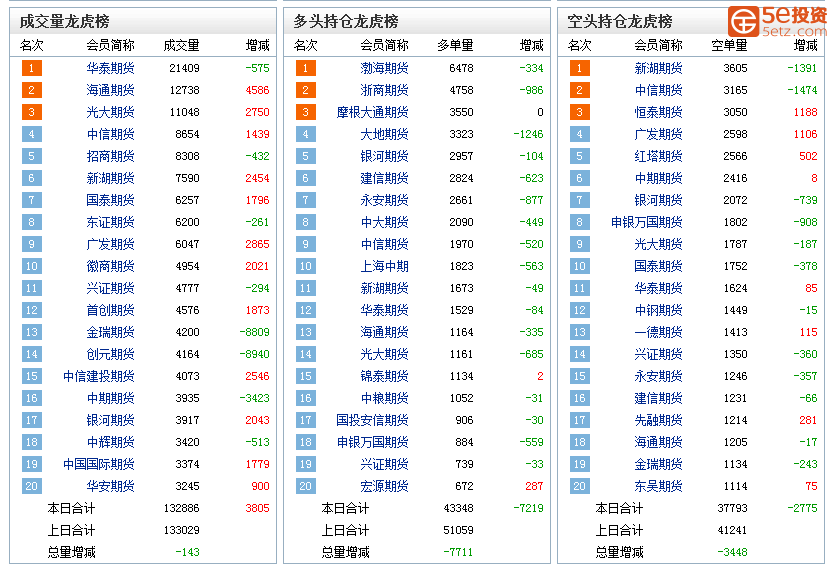Click the 空头持仓龙虎榜 title
The image size is (835, 570).
[620, 21]
